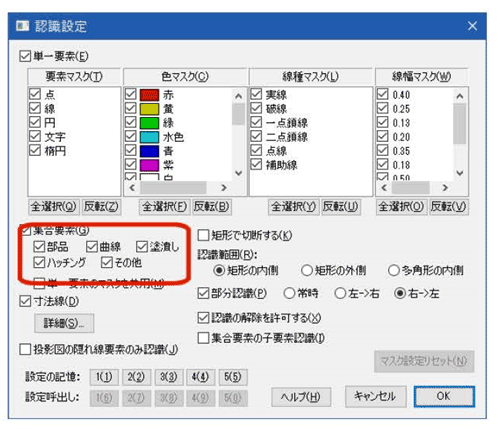Click 反転(B) under color mask

pos(212,207)
